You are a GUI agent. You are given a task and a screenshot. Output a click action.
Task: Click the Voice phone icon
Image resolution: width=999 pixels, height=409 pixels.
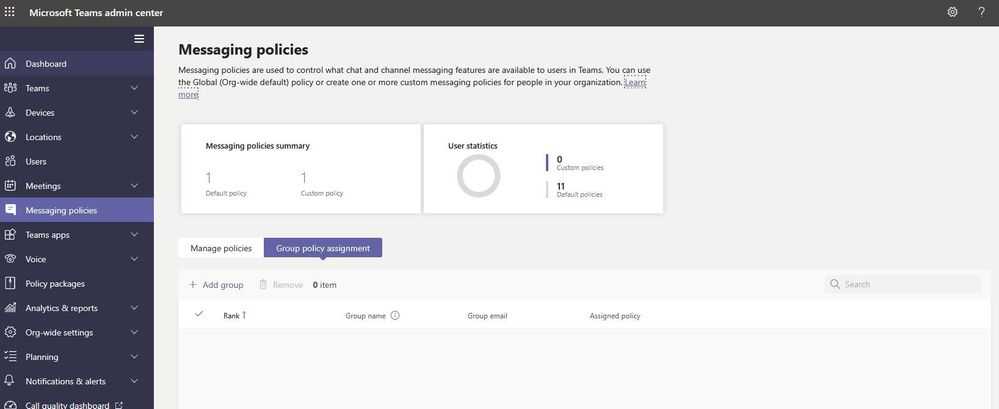[10, 259]
